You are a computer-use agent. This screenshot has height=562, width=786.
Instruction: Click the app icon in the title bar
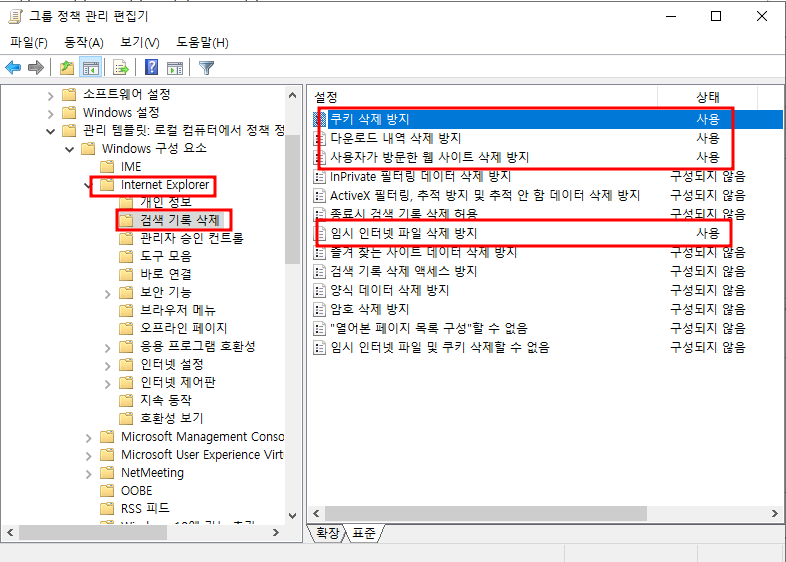[x=16, y=17]
